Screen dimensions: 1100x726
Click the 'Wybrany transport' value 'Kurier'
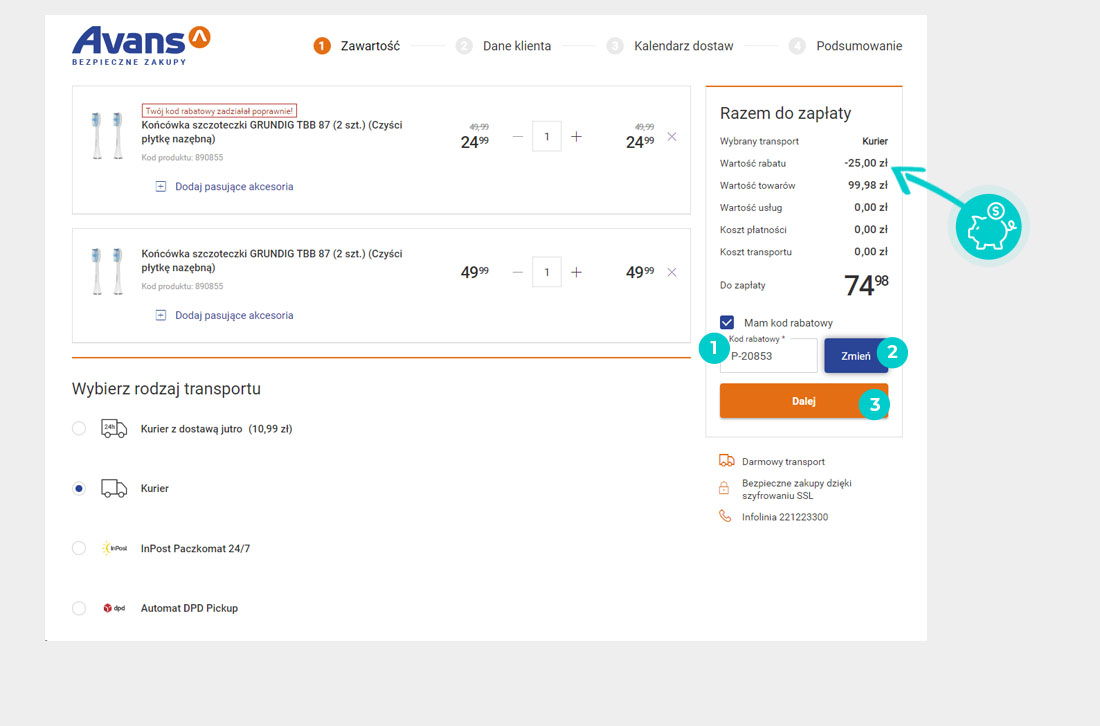[875, 141]
